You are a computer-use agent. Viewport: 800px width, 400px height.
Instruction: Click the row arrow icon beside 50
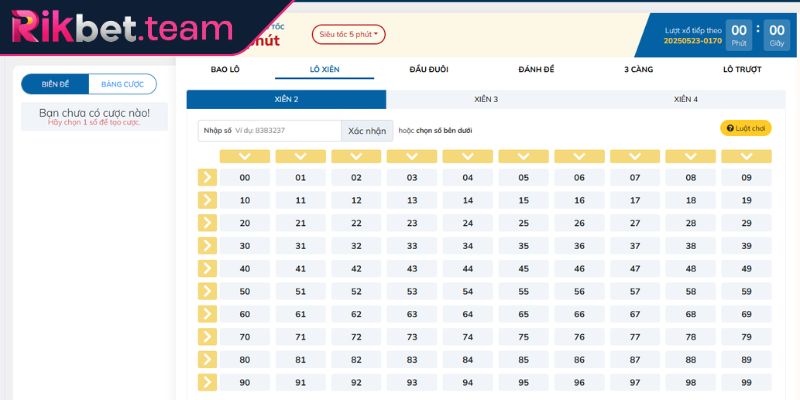point(207,291)
